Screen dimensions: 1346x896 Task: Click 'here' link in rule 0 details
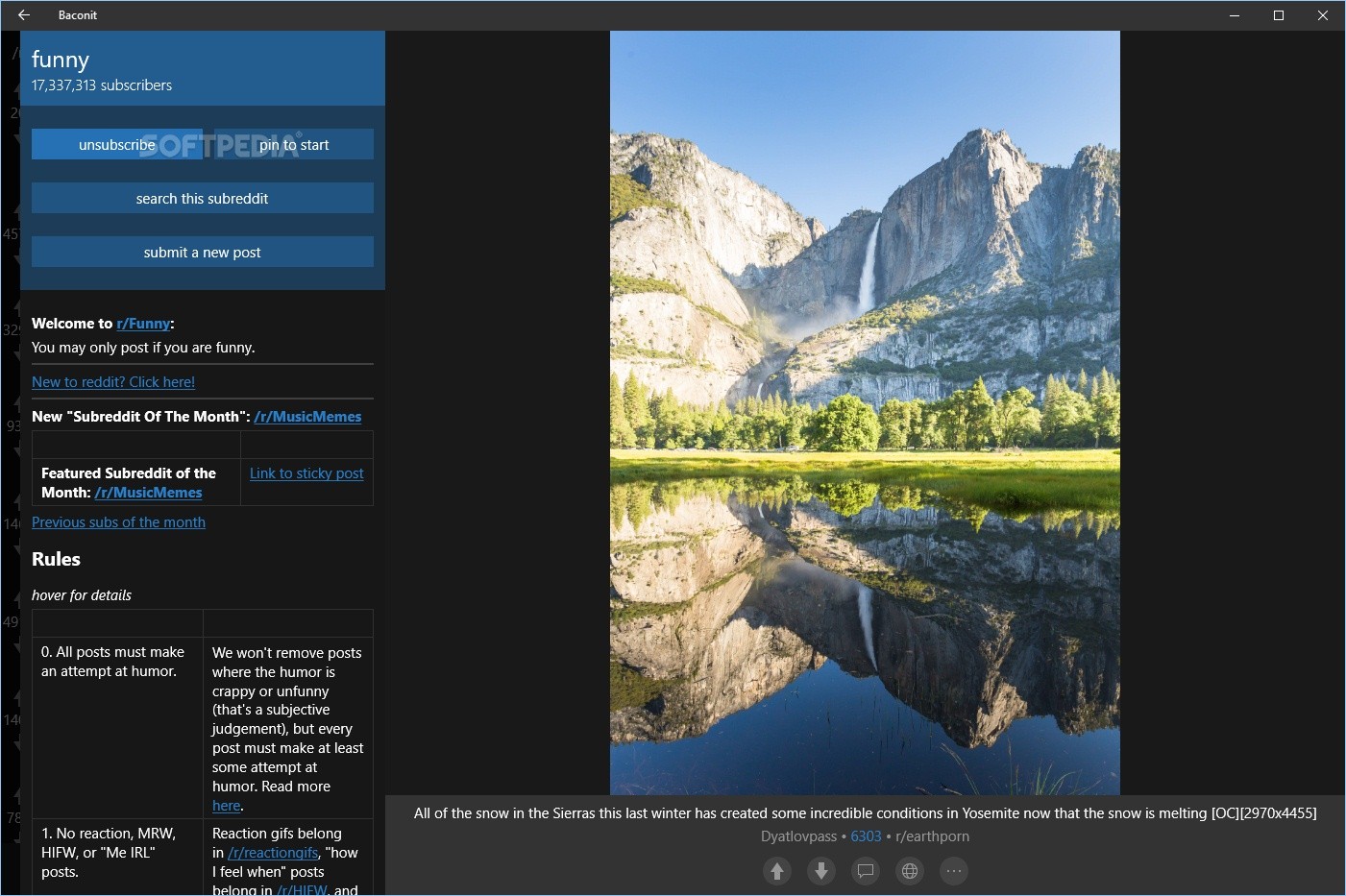click(x=226, y=806)
